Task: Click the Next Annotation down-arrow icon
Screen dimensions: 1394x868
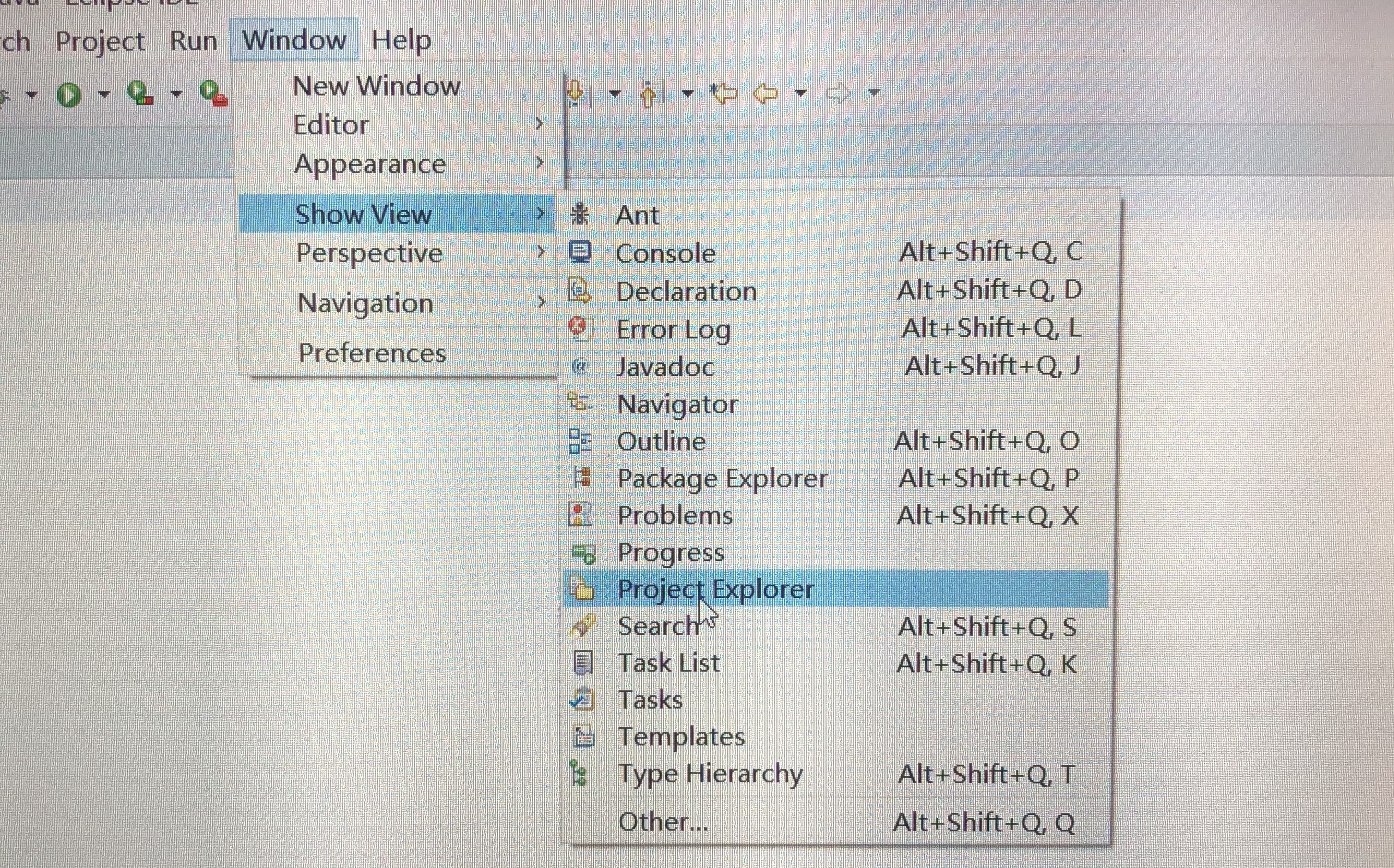Action: click(576, 92)
